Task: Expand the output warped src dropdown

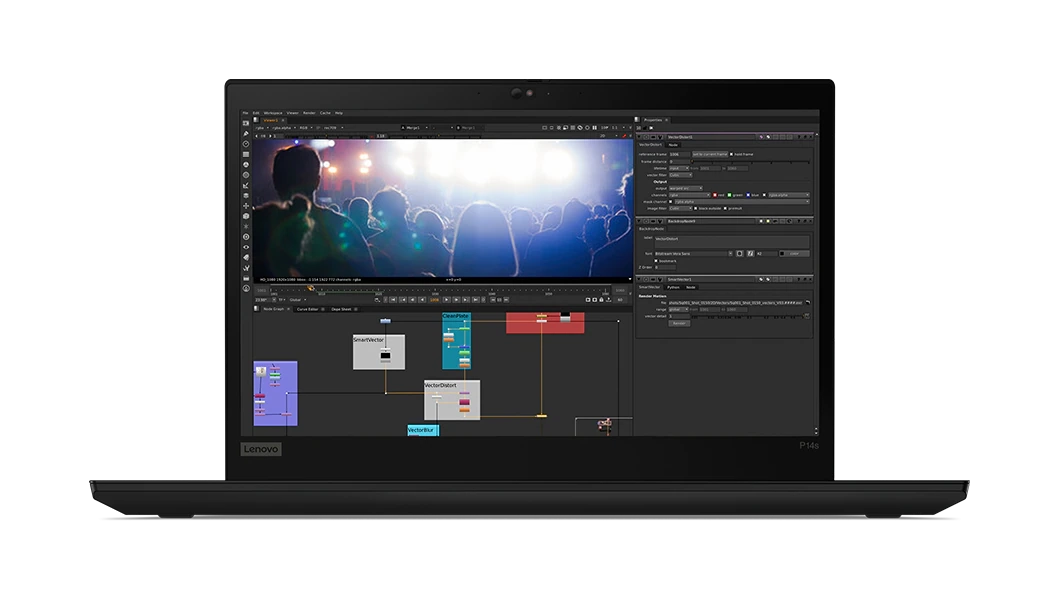Action: click(x=686, y=188)
